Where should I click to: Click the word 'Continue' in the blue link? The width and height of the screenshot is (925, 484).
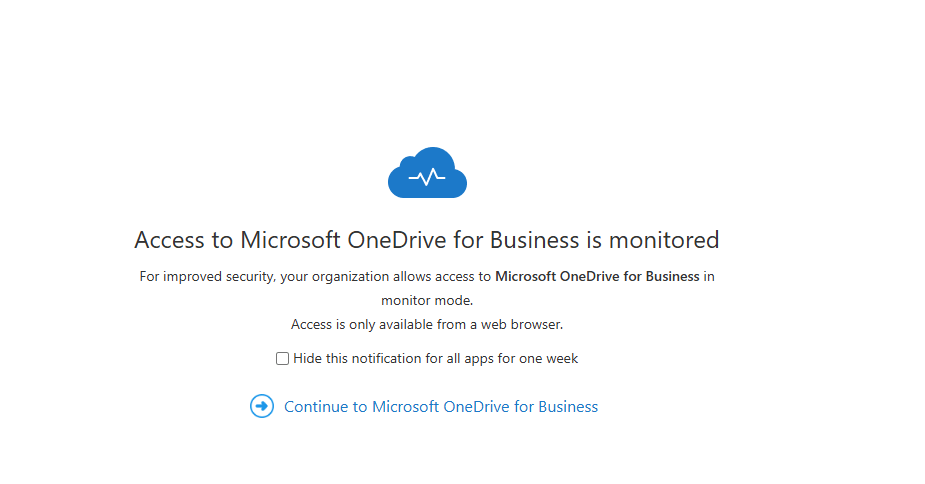315,407
